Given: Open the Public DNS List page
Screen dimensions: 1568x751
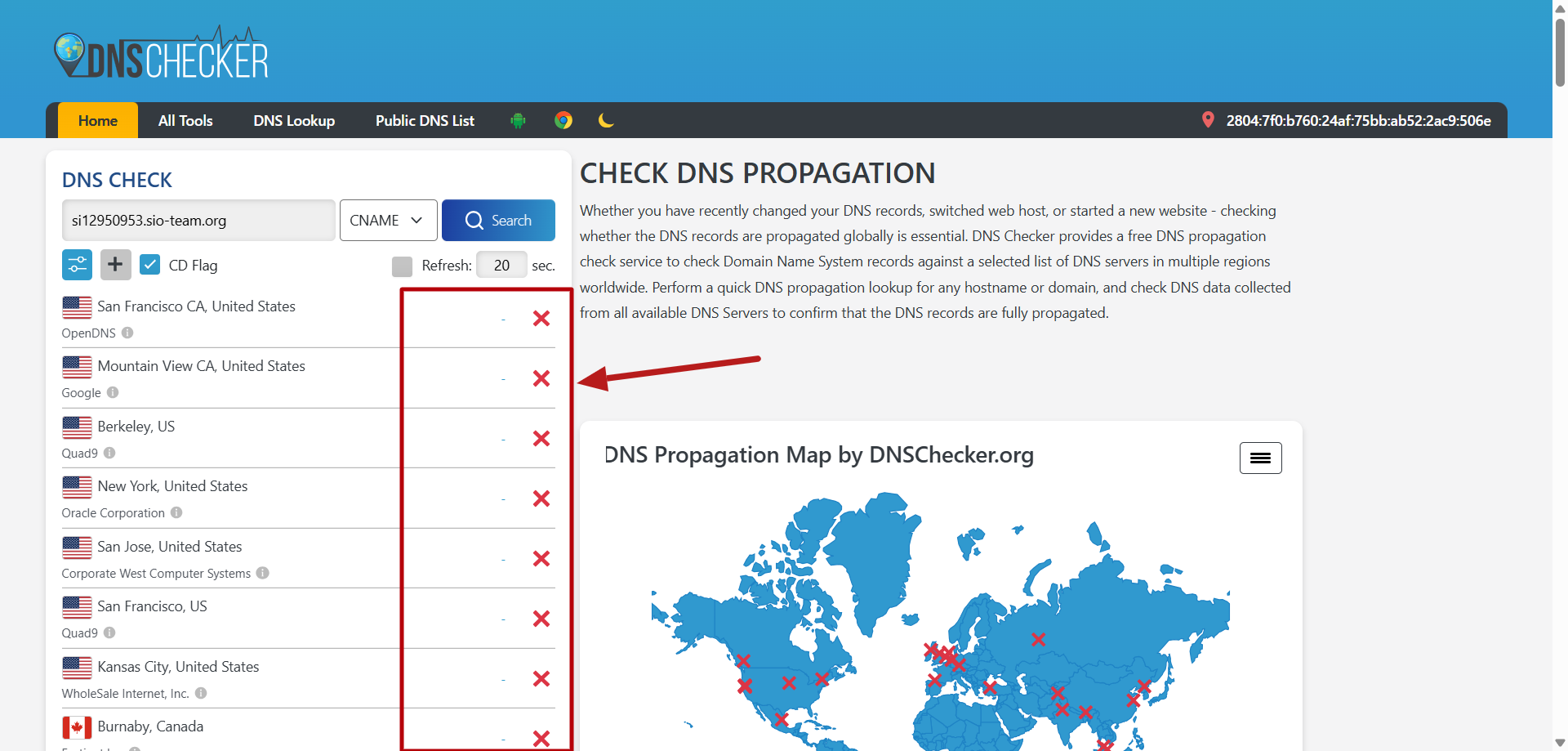Looking at the screenshot, I should tap(425, 120).
